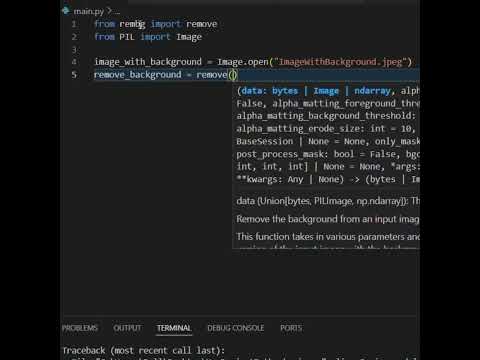Click the "imageWithBackground.jpeg" string
Screen dimensions: 480x360
(x=341, y=62)
